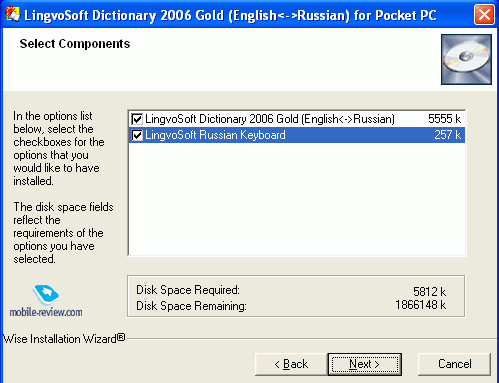Click the Disk Space Required label

point(188,290)
